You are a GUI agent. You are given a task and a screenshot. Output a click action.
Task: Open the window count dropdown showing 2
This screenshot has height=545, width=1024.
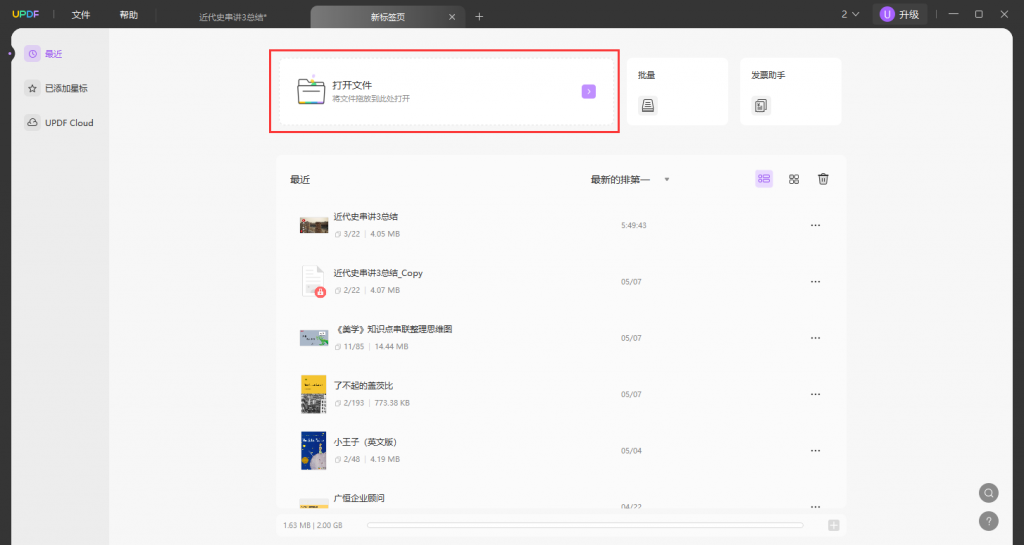click(x=850, y=14)
